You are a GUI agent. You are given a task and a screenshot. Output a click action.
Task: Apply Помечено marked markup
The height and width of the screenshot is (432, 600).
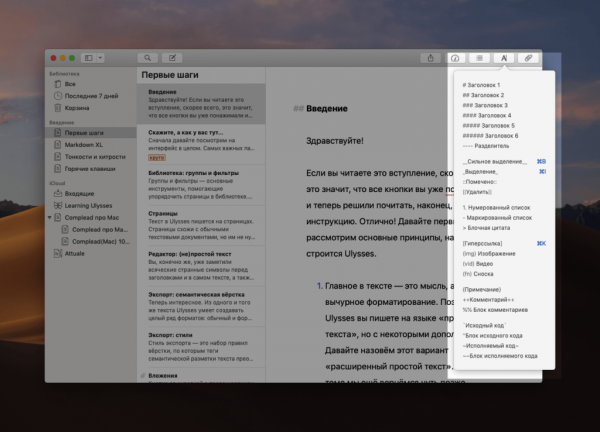[479, 182]
